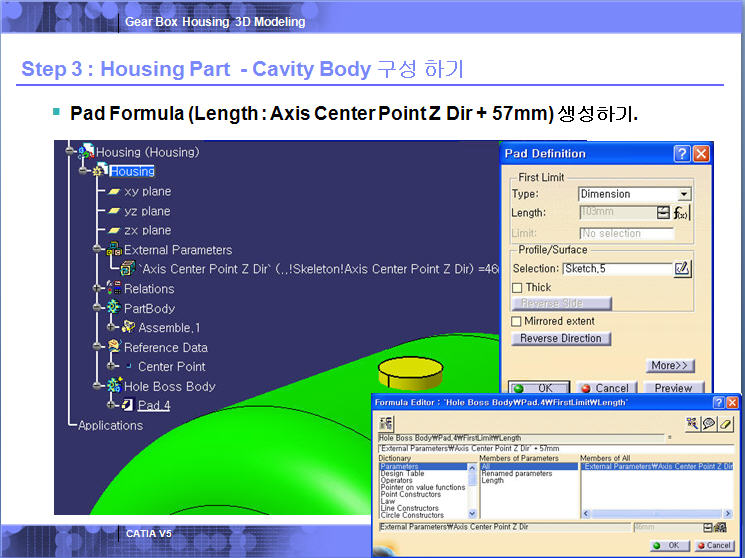Click the incremental mode icon at Formula Editor top-left
The width and height of the screenshot is (745, 558).
click(386, 424)
